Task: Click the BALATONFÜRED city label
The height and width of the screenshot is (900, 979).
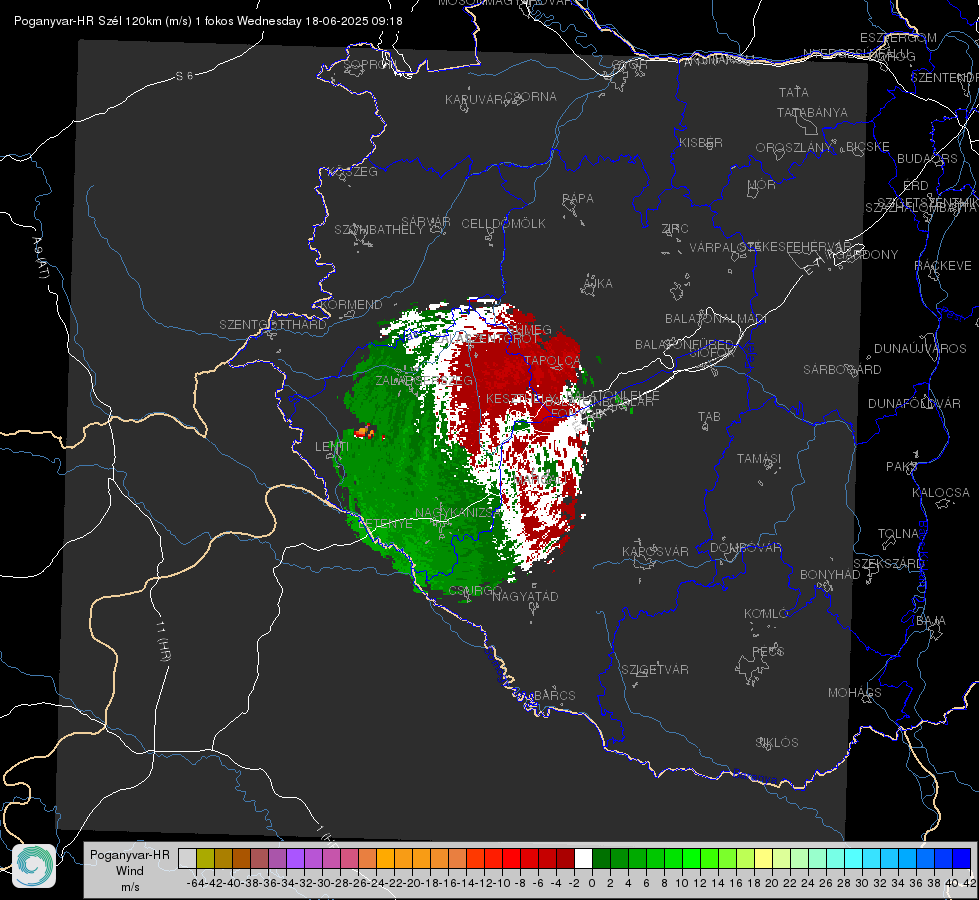Action: (x=684, y=345)
